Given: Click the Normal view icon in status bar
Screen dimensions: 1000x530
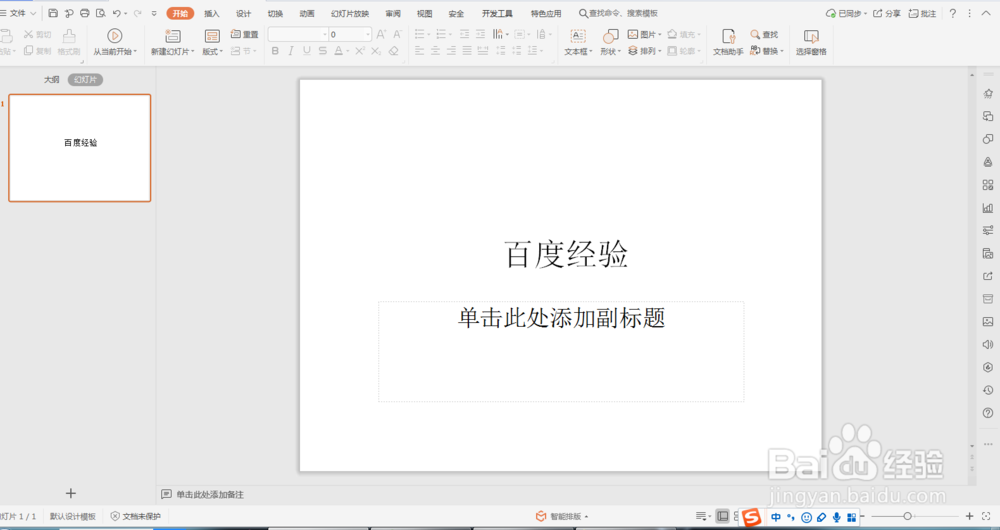Looking at the screenshot, I should [723, 516].
